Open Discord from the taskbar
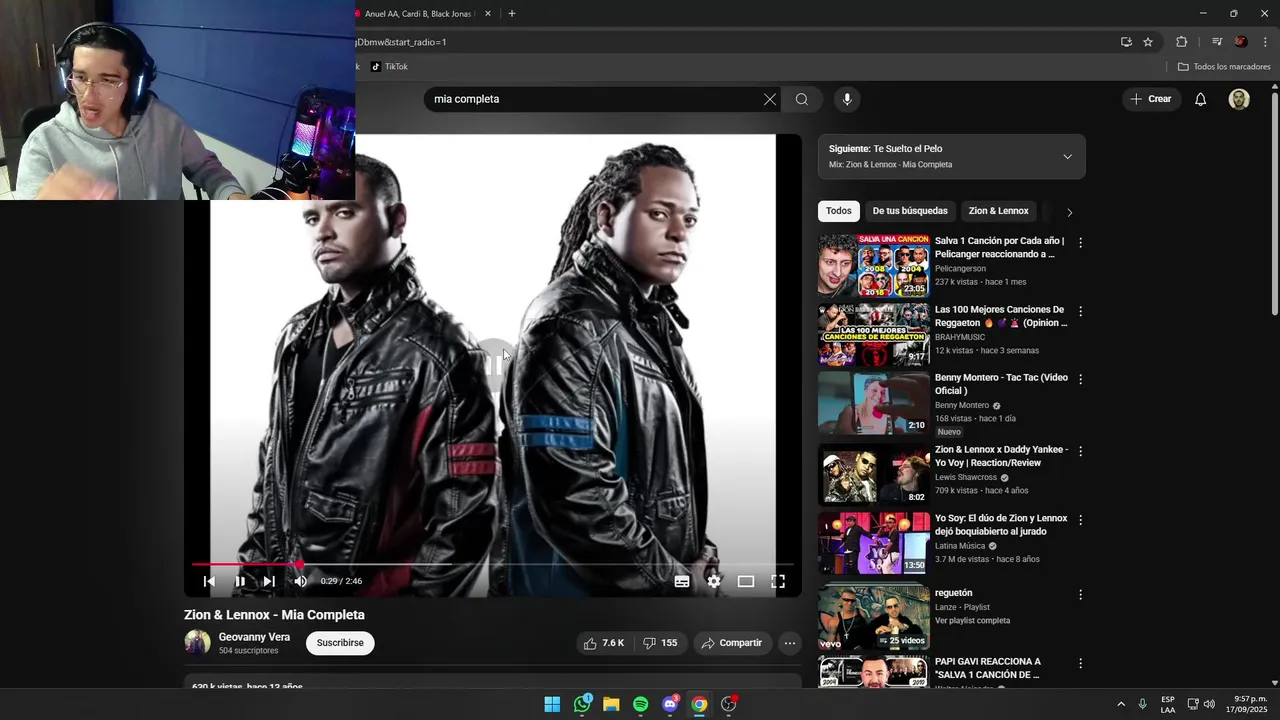The height and width of the screenshot is (720, 1280). [x=670, y=704]
